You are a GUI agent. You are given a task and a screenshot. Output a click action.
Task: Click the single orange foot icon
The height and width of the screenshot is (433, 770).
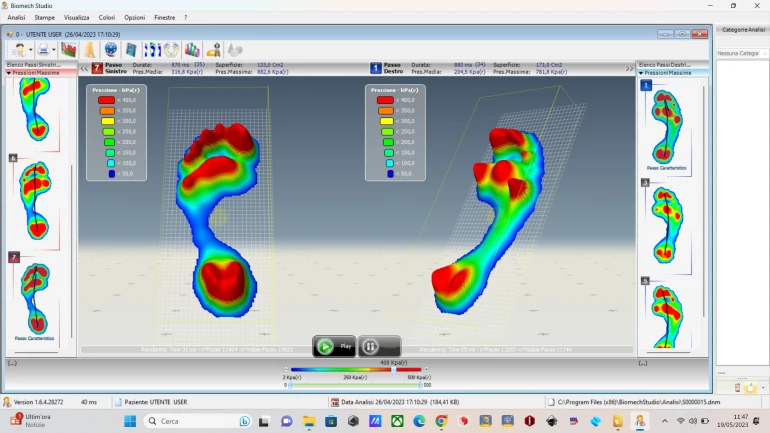click(x=90, y=49)
